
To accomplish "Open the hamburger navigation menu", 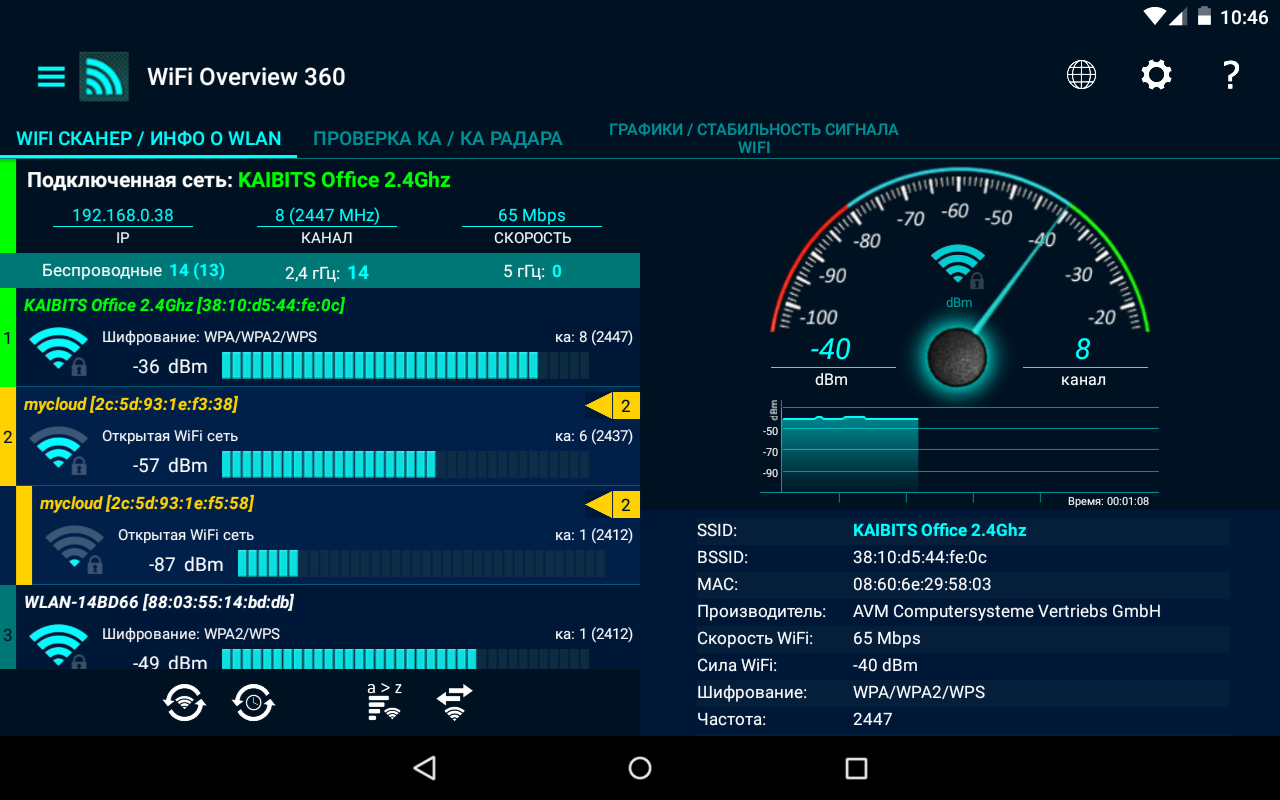I will click(x=51, y=76).
